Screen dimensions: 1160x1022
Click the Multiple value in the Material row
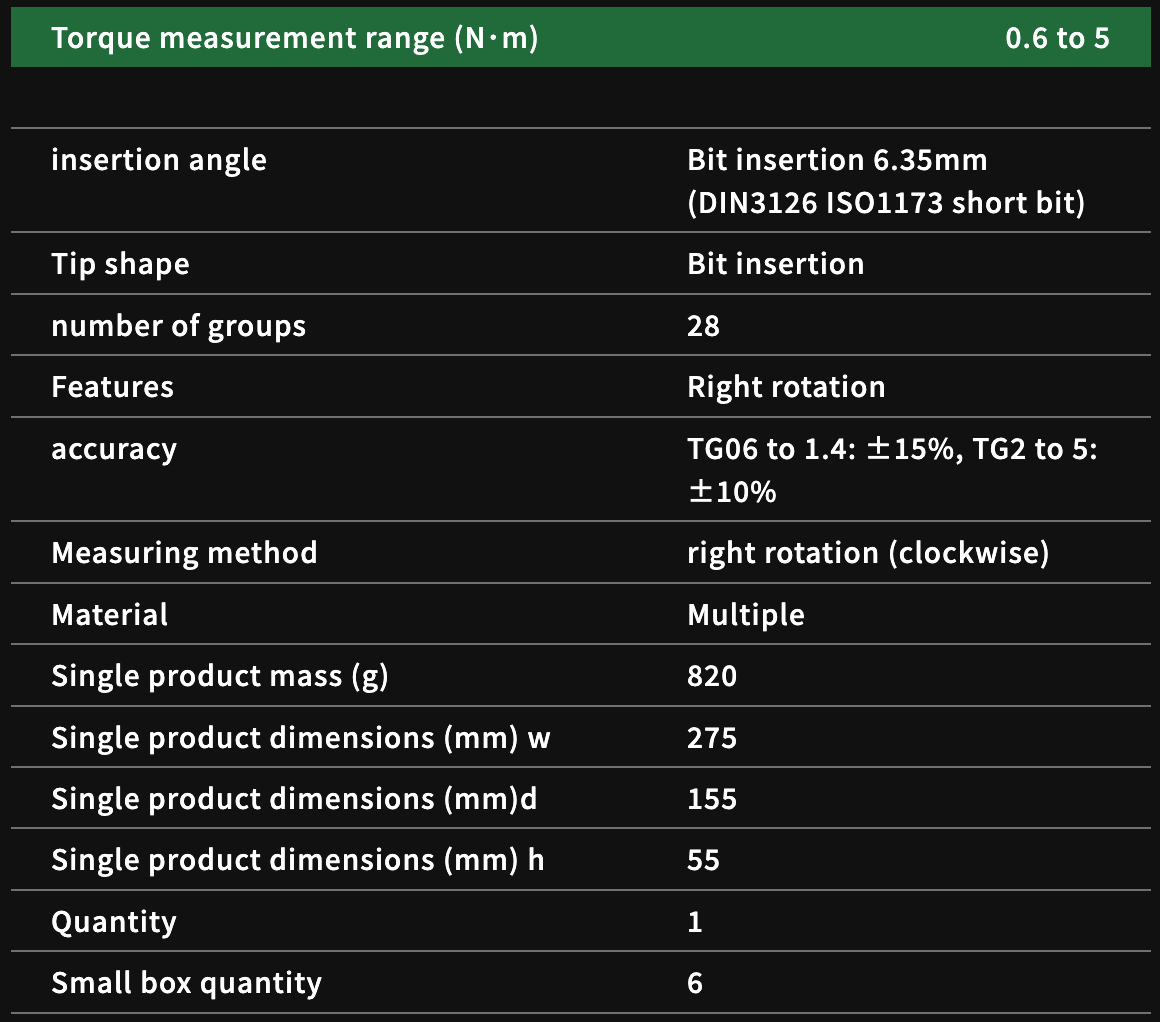[746, 614]
